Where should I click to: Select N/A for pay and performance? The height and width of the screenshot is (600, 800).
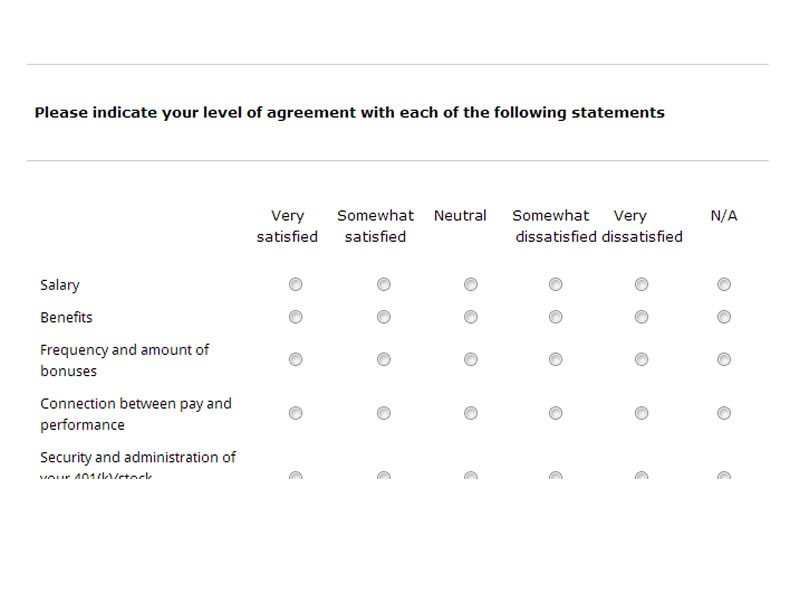coord(724,412)
